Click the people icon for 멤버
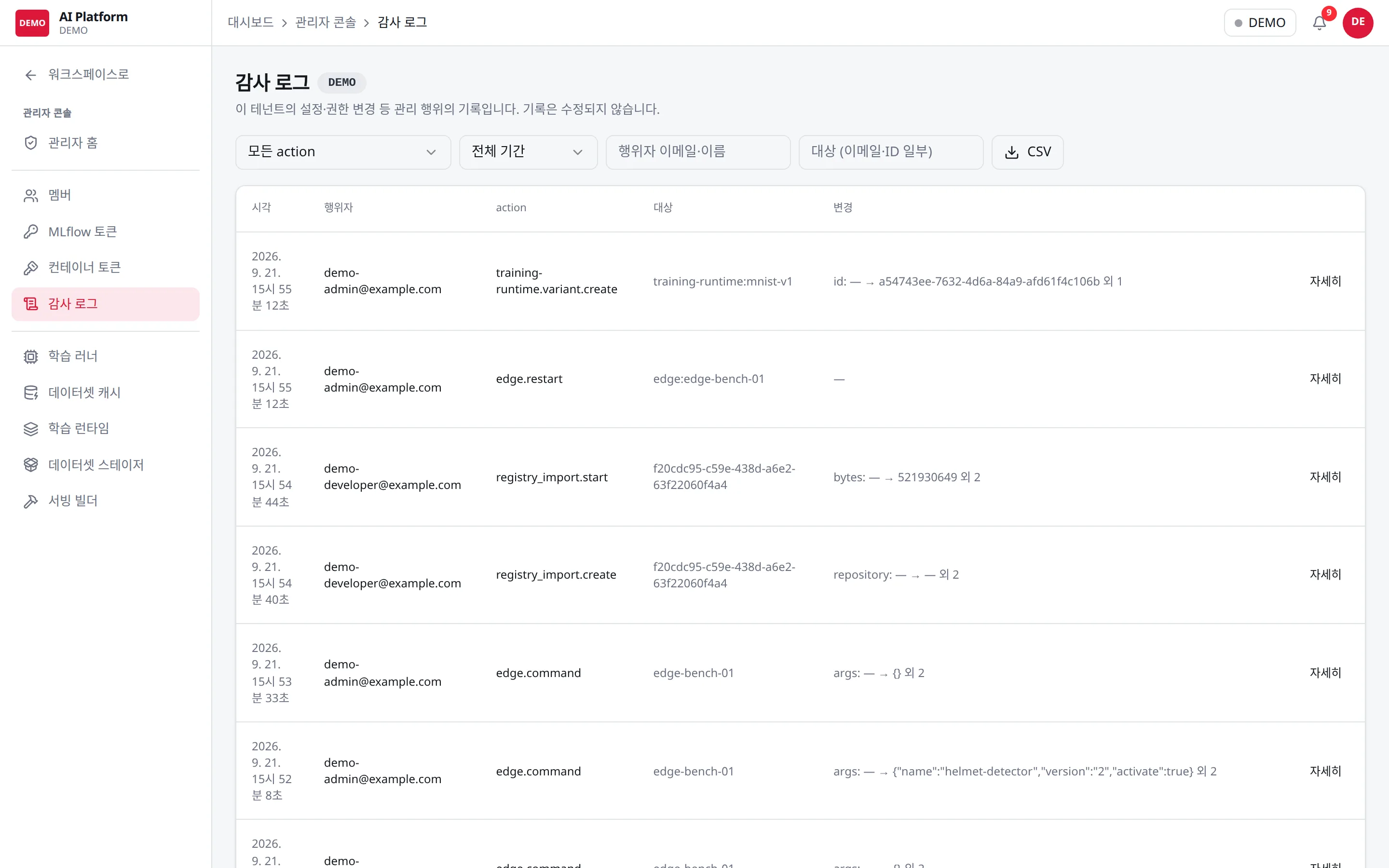The image size is (1389, 868). [x=31, y=196]
